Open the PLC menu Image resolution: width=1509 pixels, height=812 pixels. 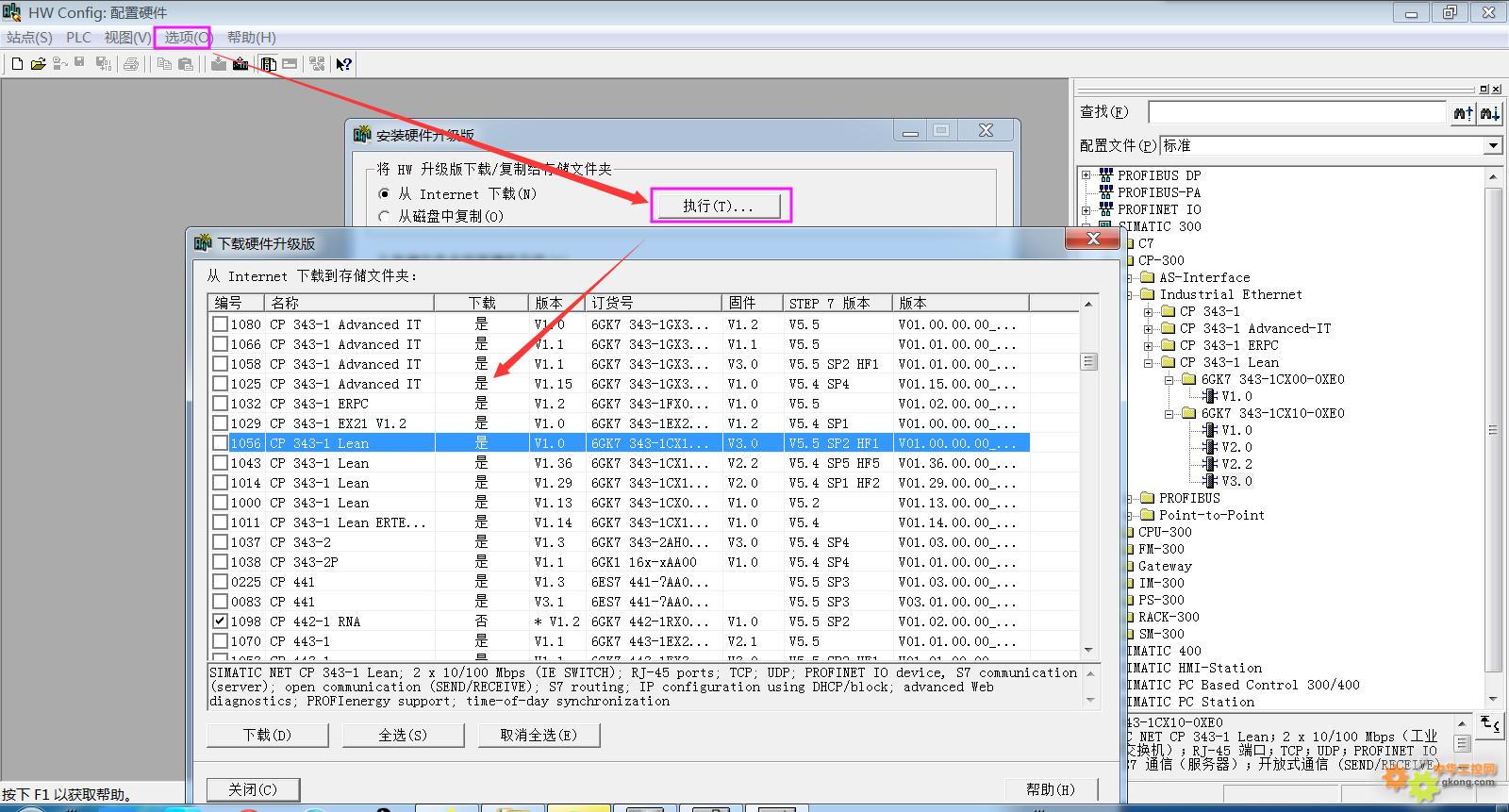point(78,38)
